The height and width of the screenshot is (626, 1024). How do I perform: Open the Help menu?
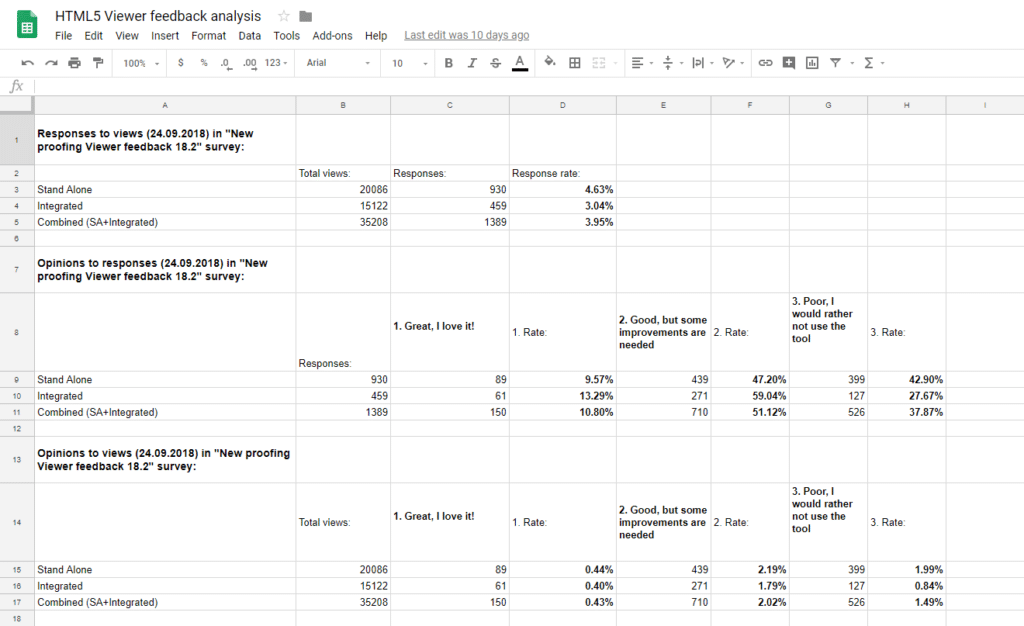pyautogui.click(x=376, y=36)
